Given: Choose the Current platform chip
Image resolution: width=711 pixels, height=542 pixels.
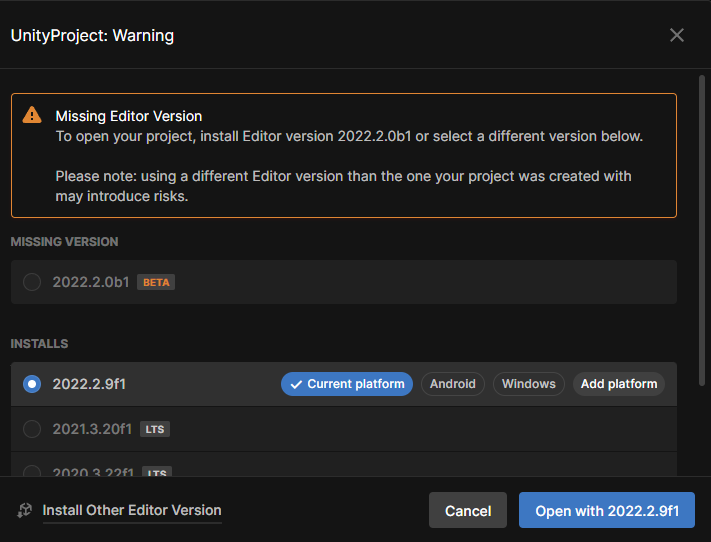Looking at the screenshot, I should (347, 384).
